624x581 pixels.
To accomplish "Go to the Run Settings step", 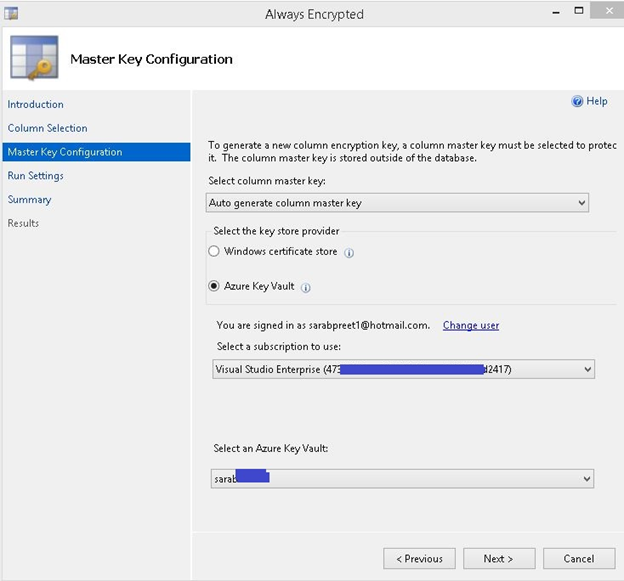I will [x=35, y=175].
